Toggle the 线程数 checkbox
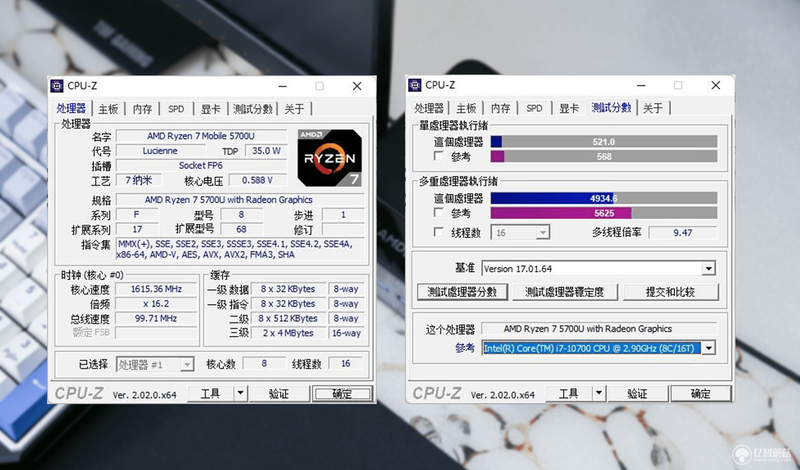This screenshot has height=470, width=800. point(438,232)
